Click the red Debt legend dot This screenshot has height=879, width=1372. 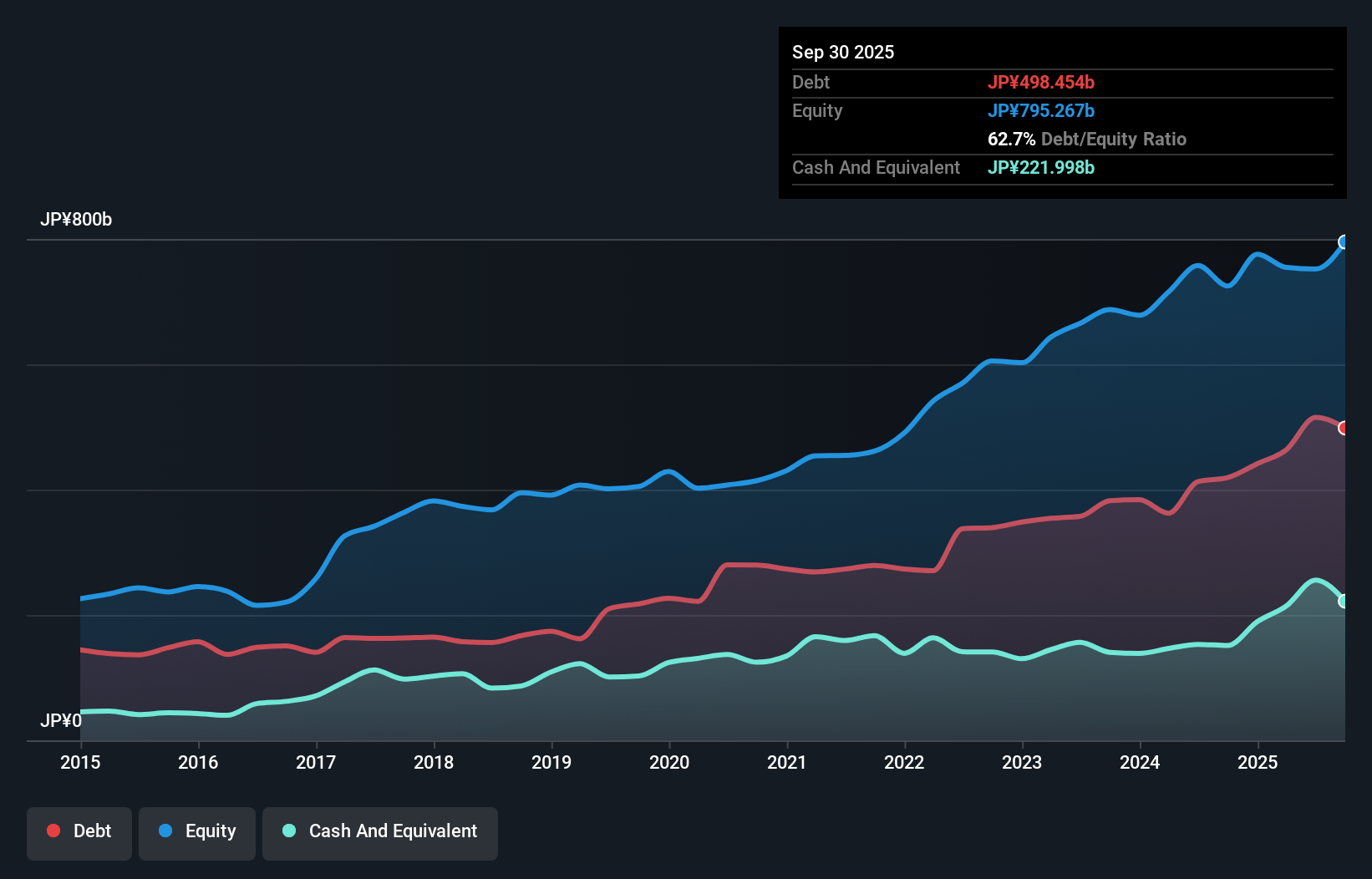tap(53, 831)
